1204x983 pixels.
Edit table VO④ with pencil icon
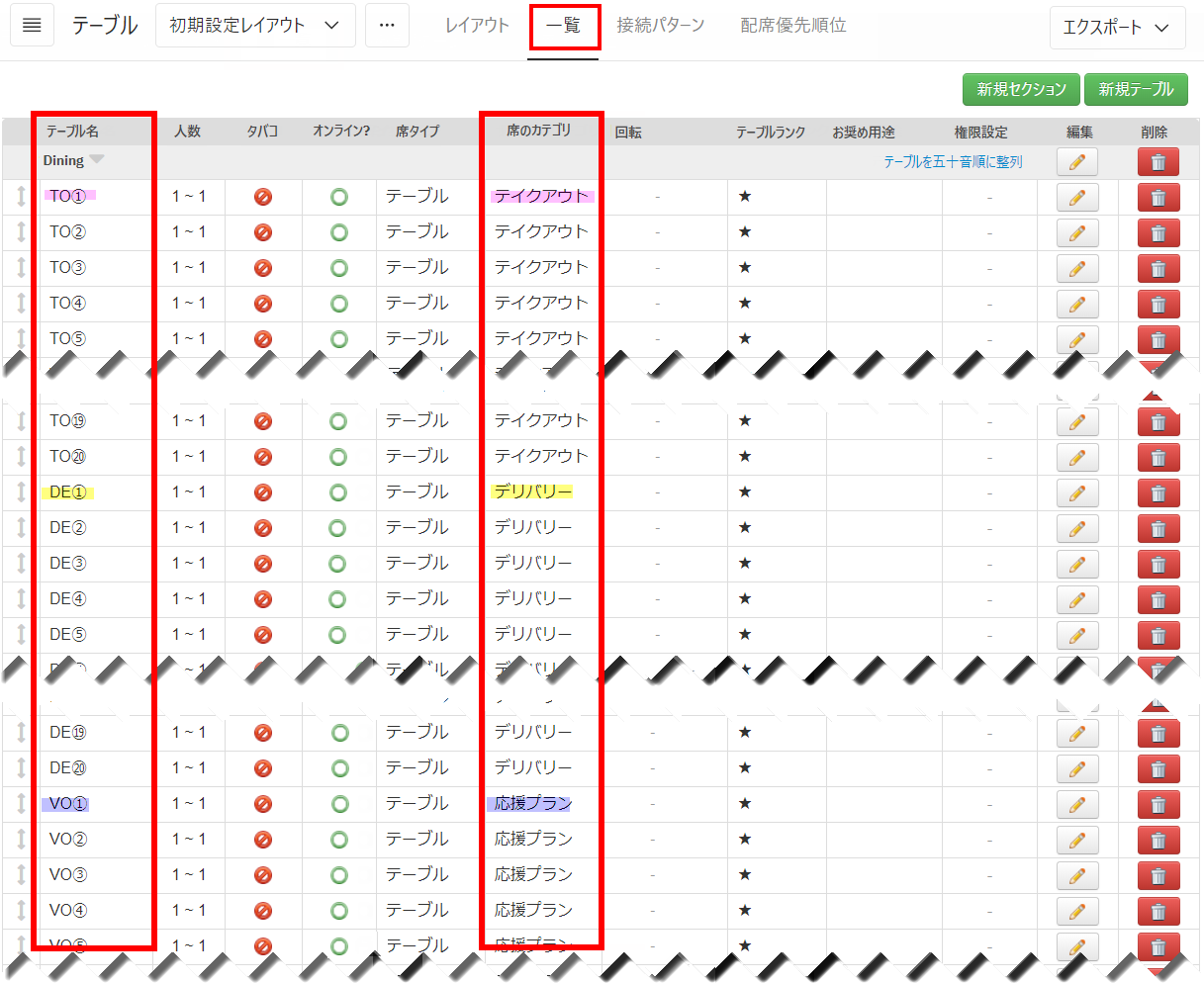click(1077, 912)
